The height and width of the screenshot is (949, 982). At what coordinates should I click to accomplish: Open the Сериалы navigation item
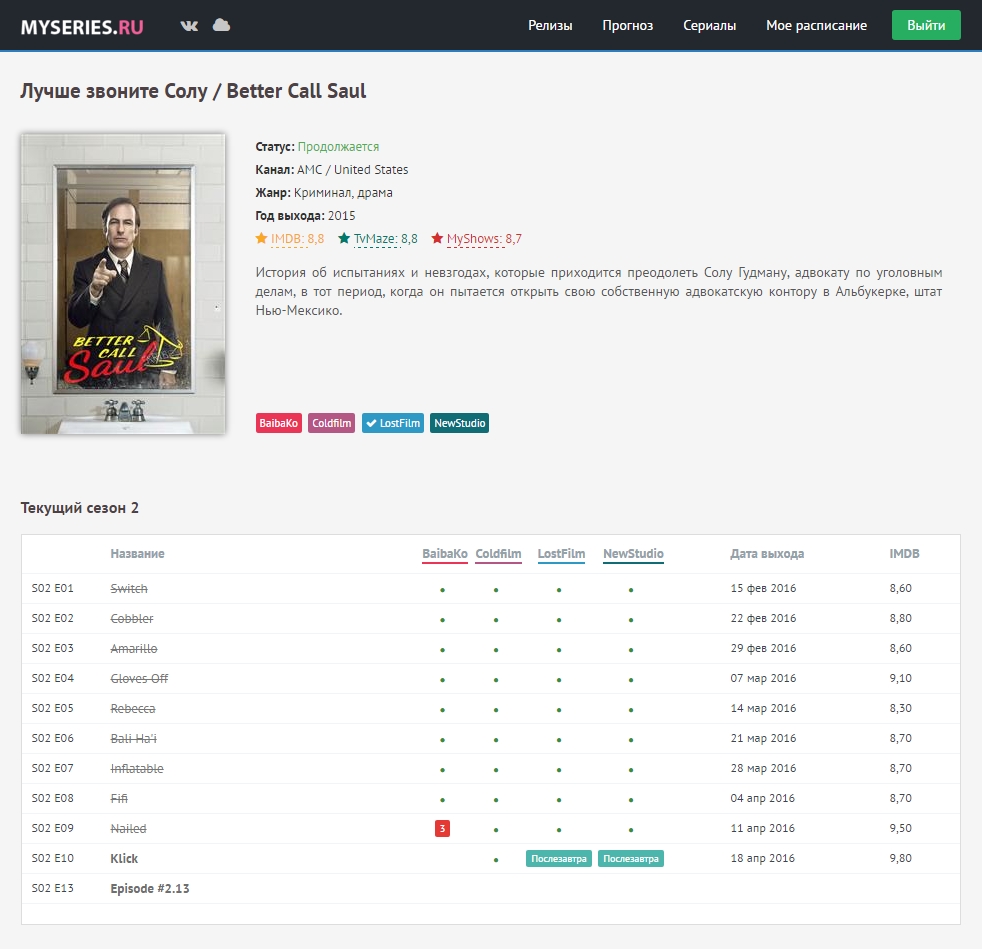tap(709, 26)
